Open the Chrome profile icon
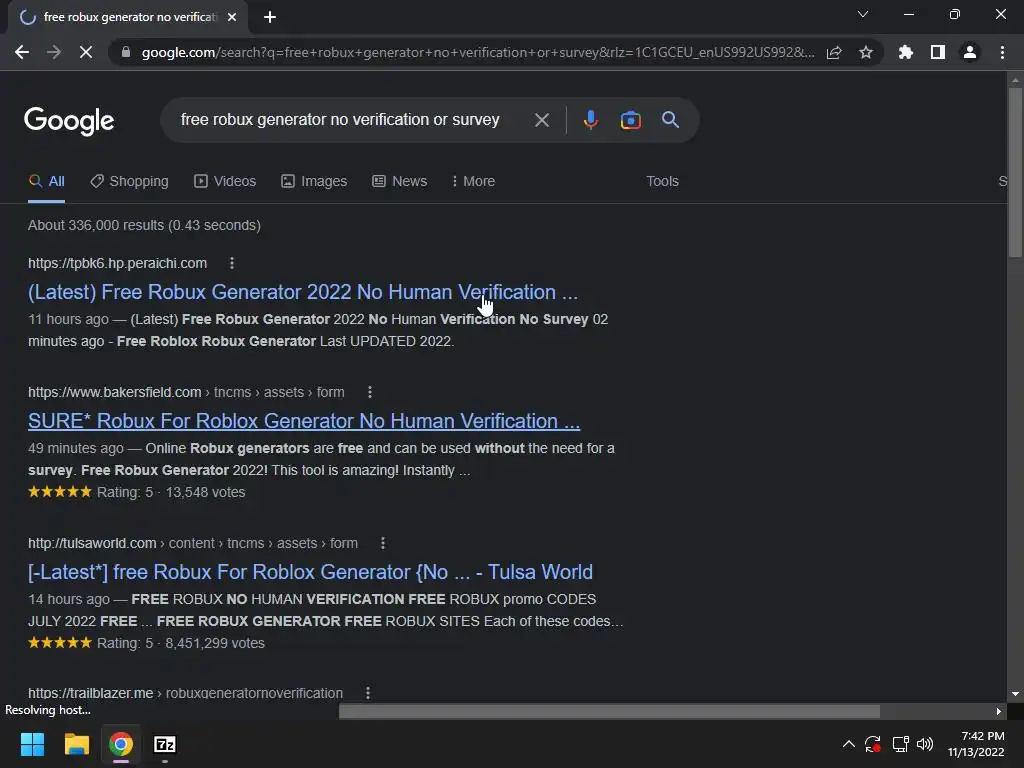 click(970, 52)
